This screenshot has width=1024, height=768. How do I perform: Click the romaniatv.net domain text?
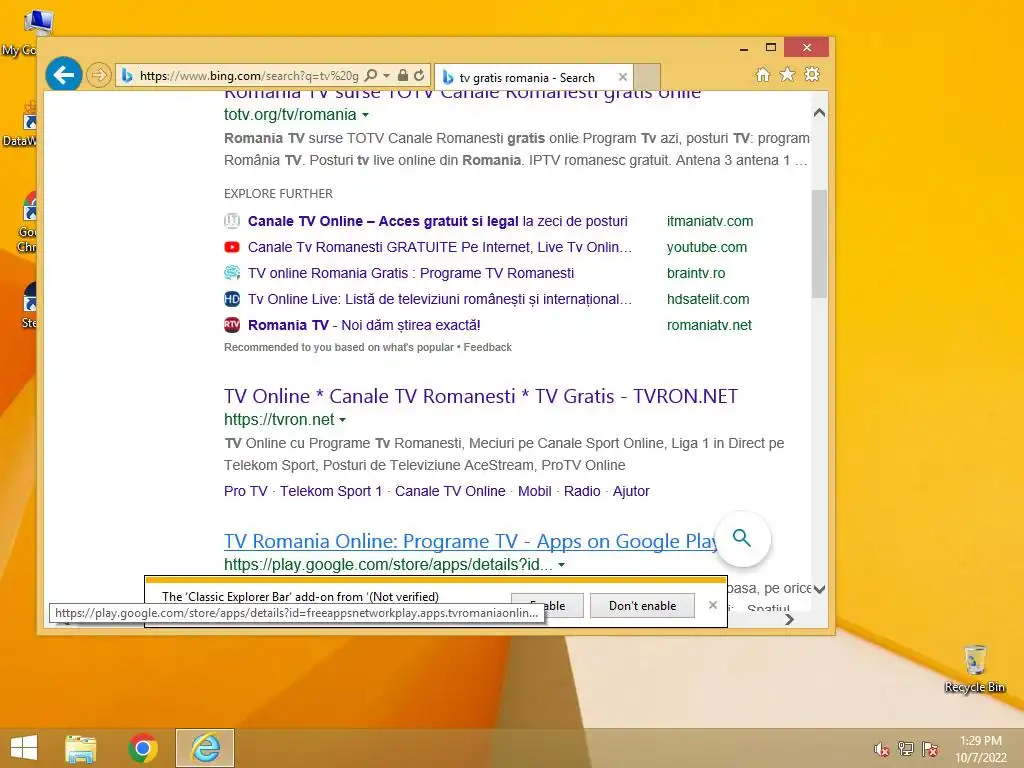tap(709, 325)
